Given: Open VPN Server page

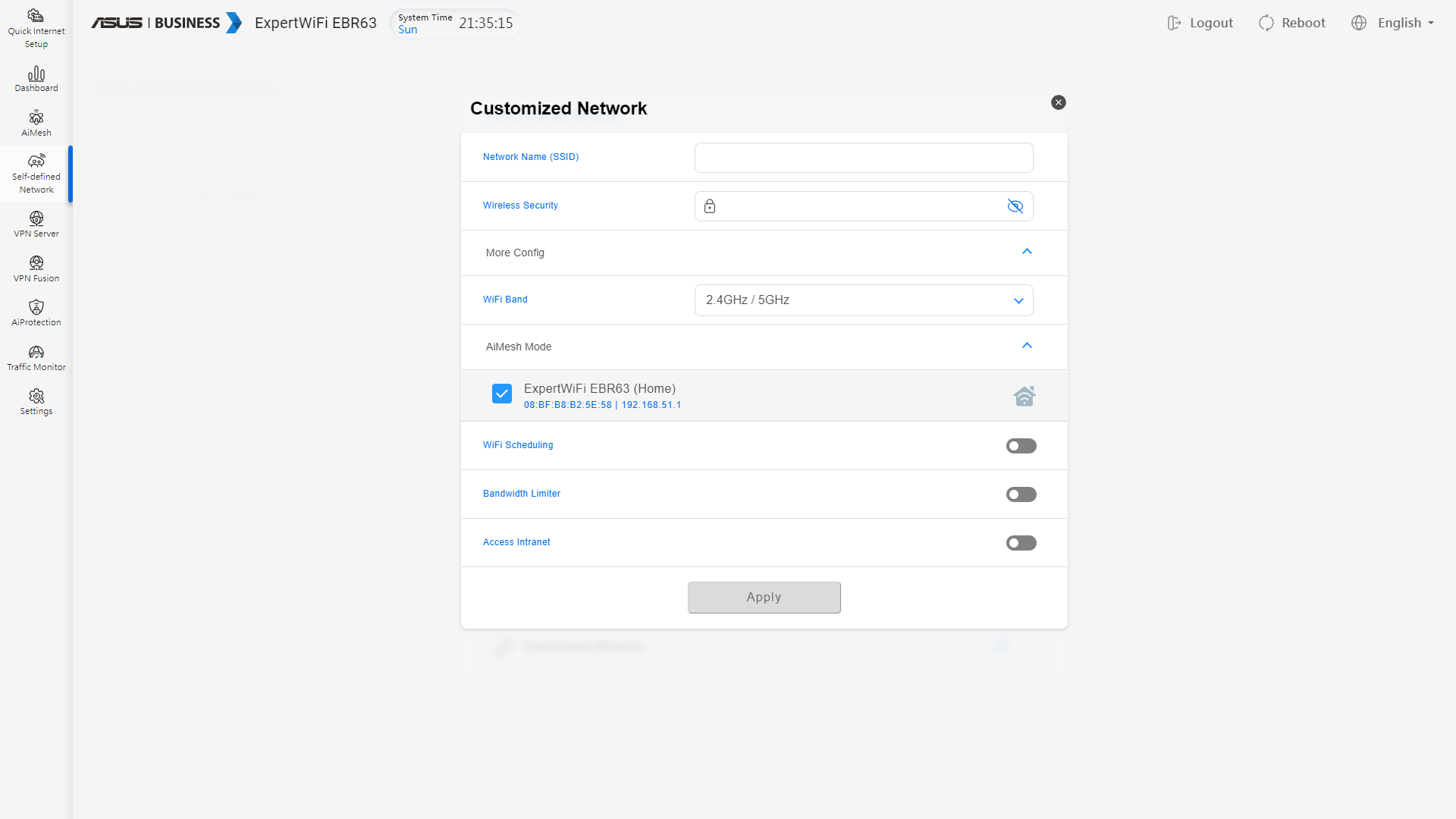Looking at the screenshot, I should (x=36, y=224).
